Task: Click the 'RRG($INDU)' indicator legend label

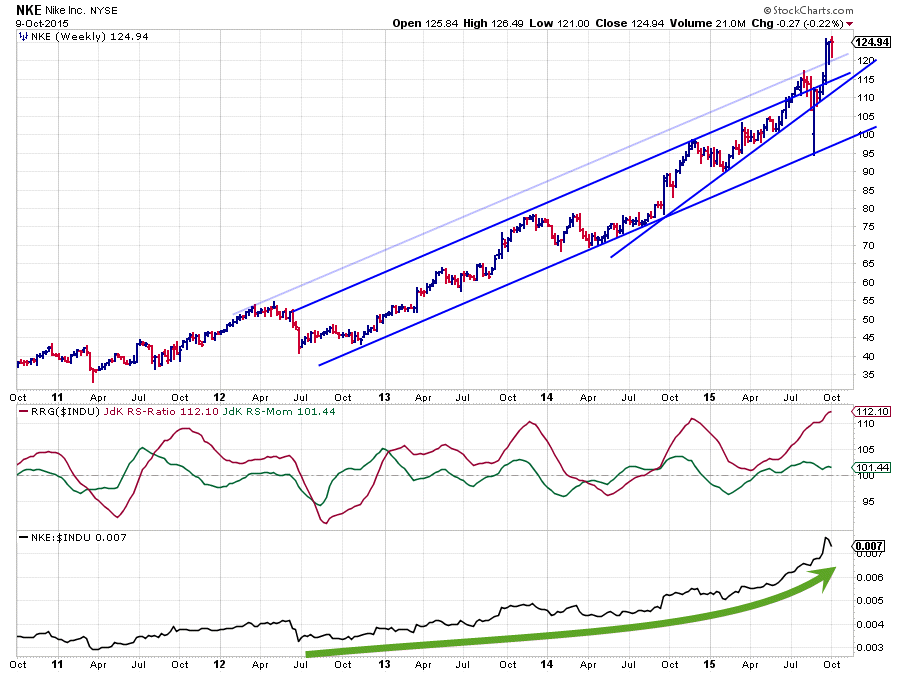Action: coord(65,411)
